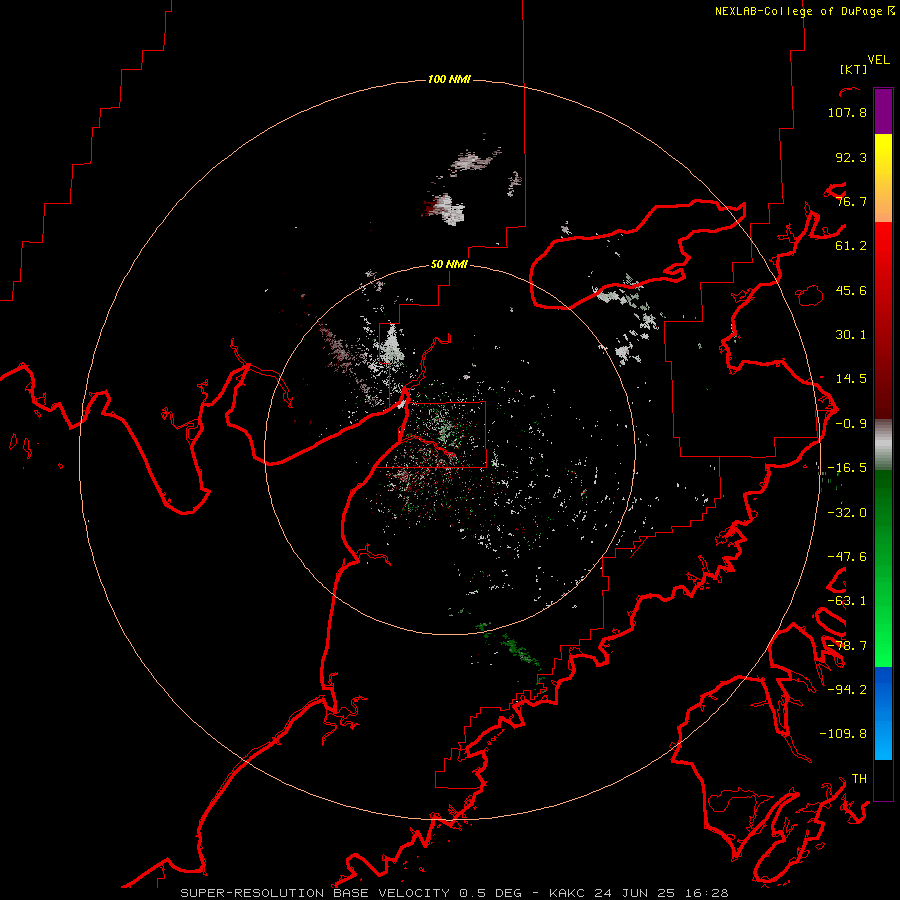Screen dimensions: 900x900
Task: Click the 76.7 velocity scale value
Action: click(x=851, y=201)
